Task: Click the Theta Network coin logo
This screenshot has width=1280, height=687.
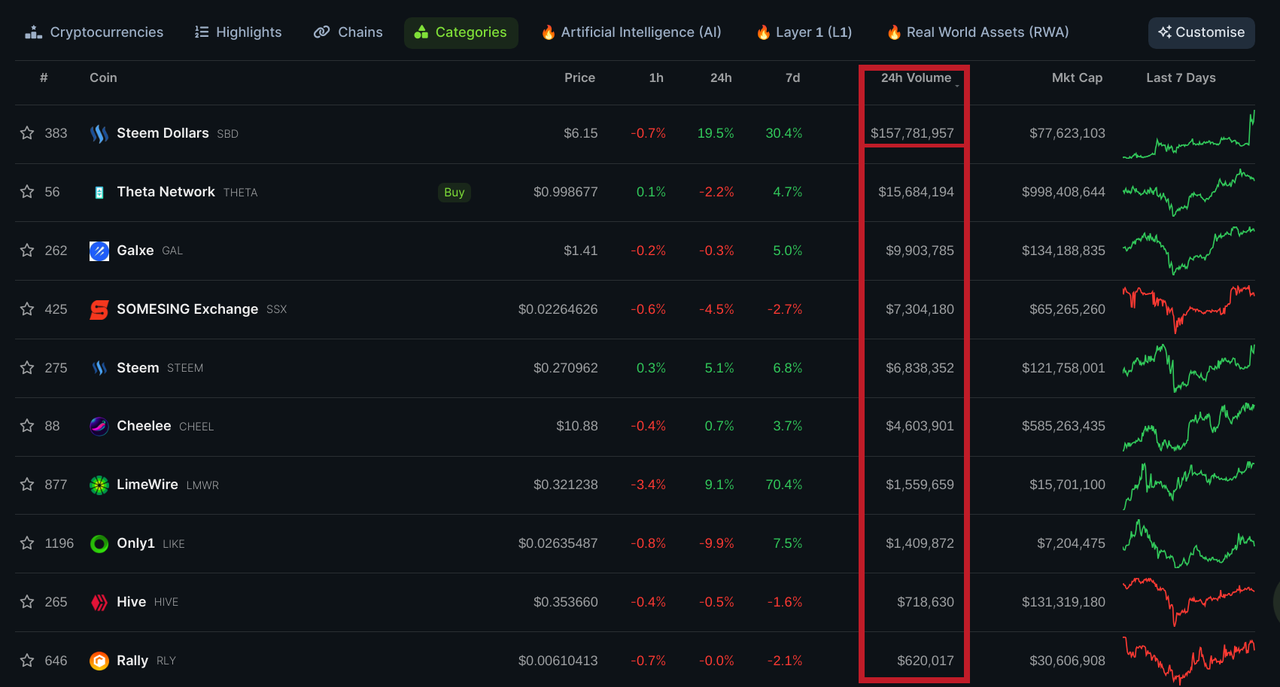Action: pos(99,192)
